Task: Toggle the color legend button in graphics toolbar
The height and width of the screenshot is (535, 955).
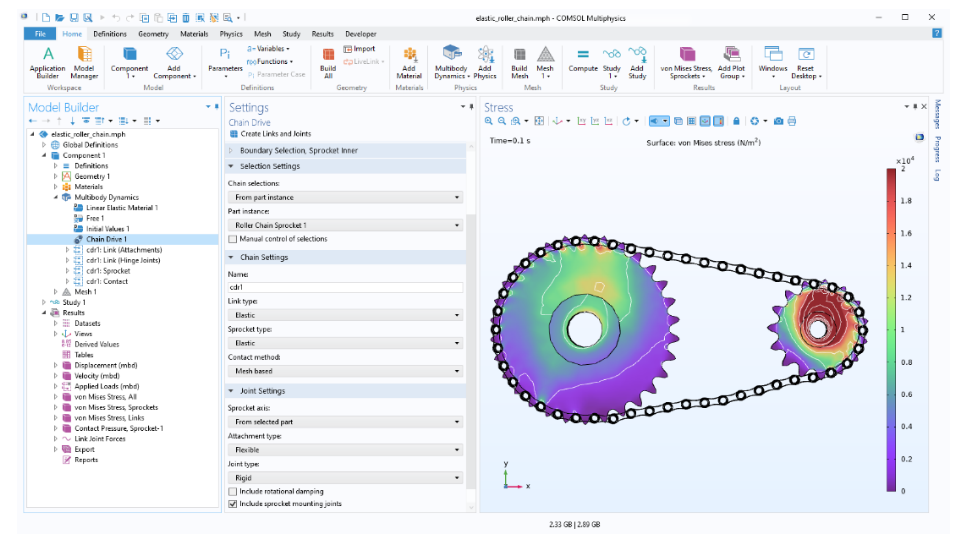Action: tap(719, 121)
